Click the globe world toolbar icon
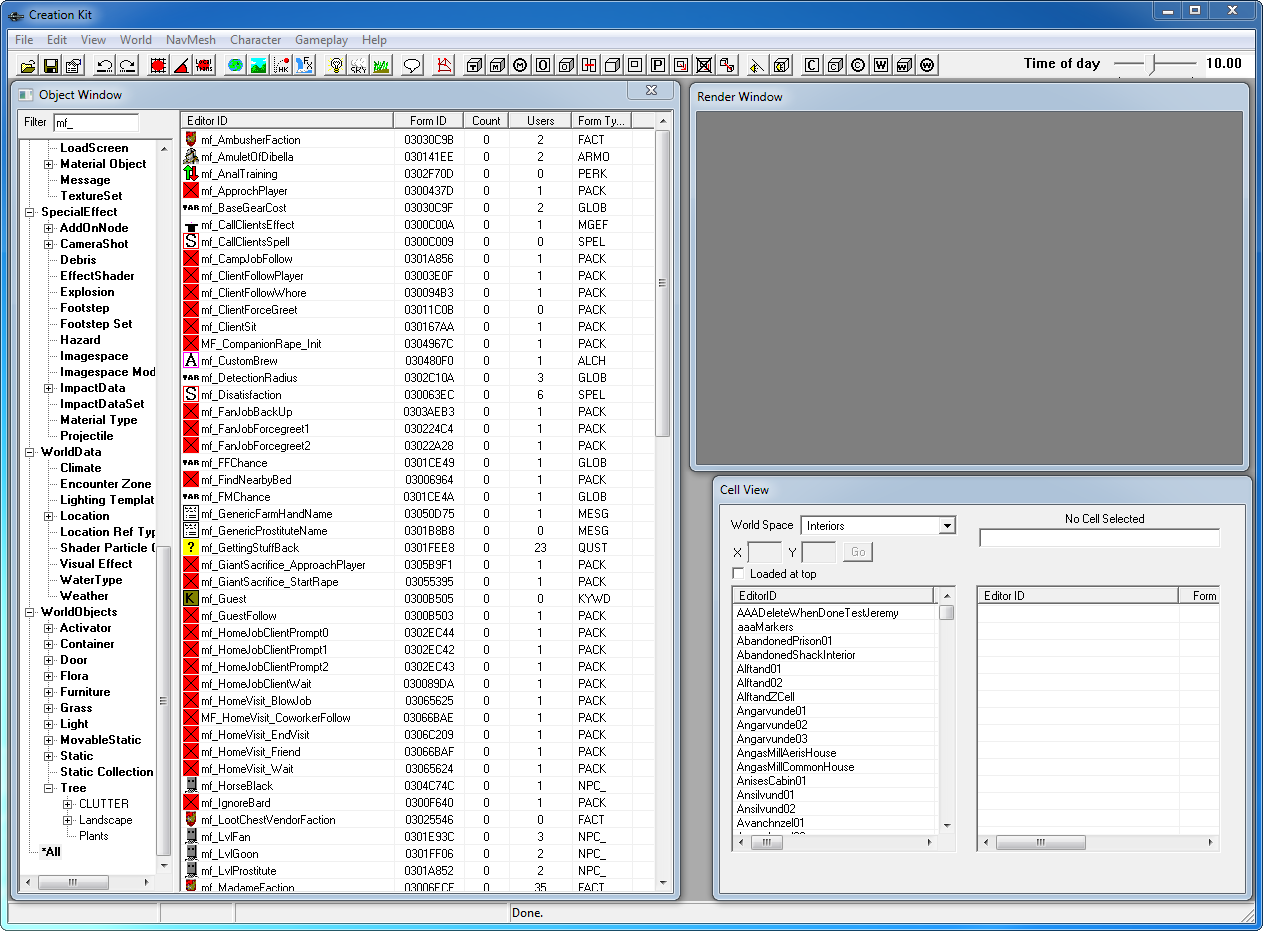The image size is (1263, 931). pos(235,66)
